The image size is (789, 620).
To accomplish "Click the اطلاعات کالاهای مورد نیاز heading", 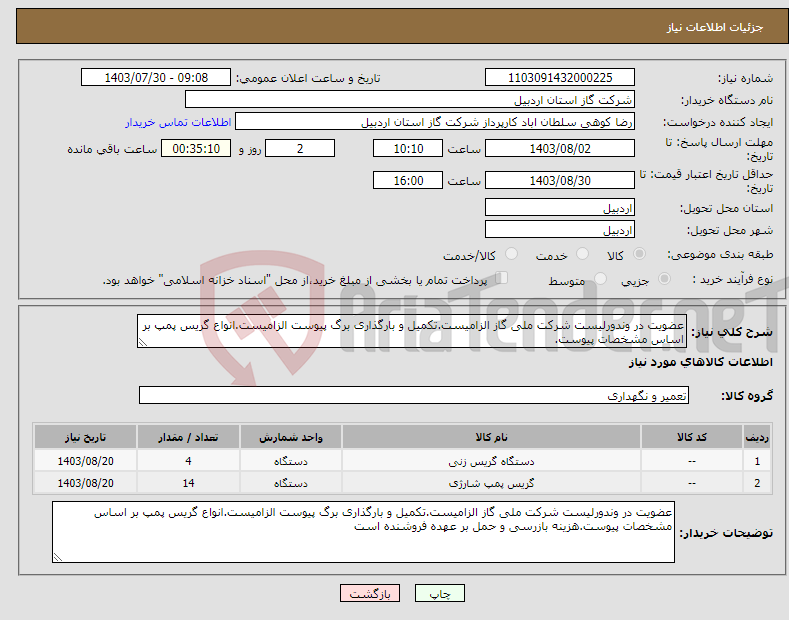I will coord(700,362).
